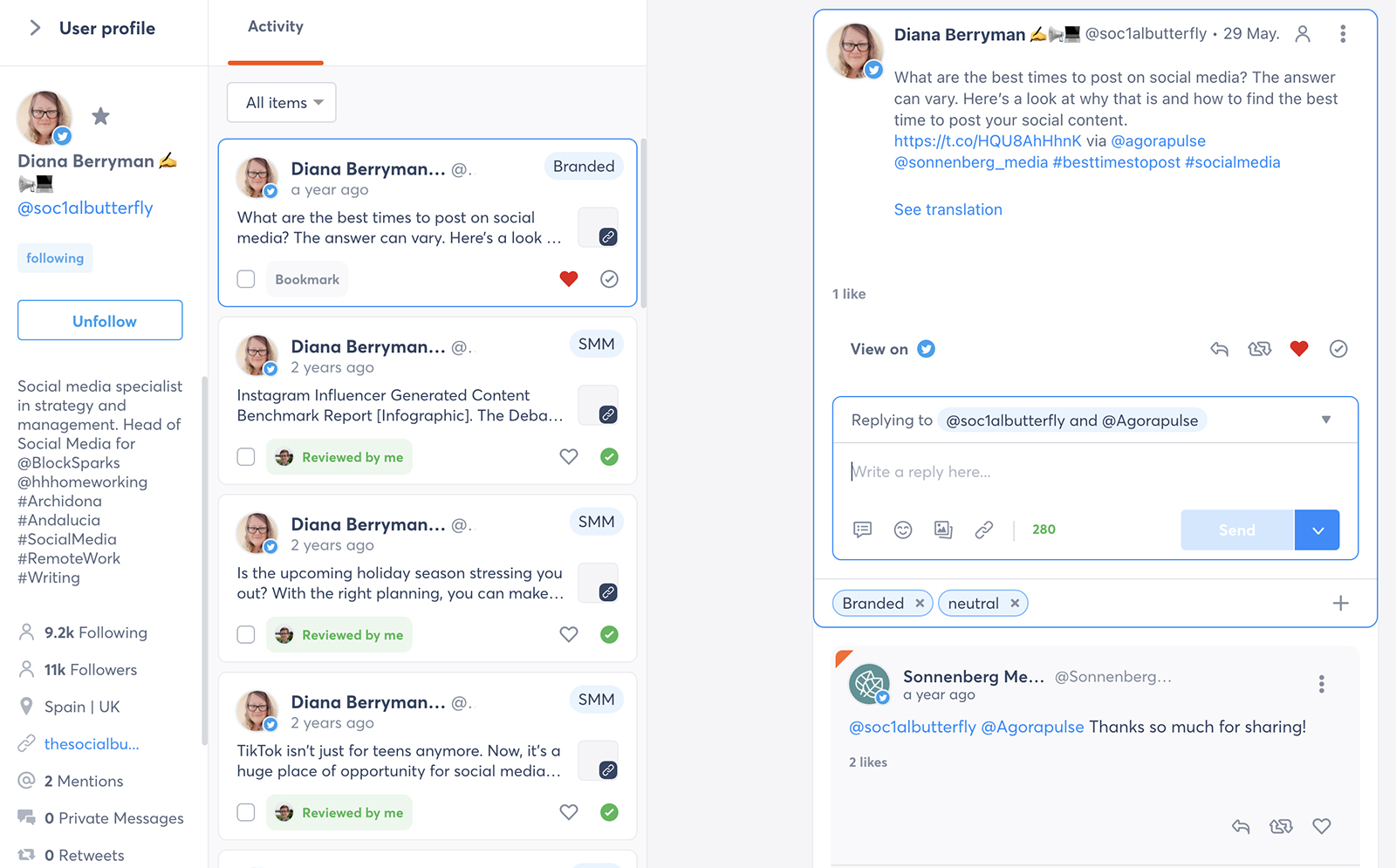The width and height of the screenshot is (1396, 868).
Task: Open Sonnenberg Media reply options menu
Action: [x=1322, y=684]
